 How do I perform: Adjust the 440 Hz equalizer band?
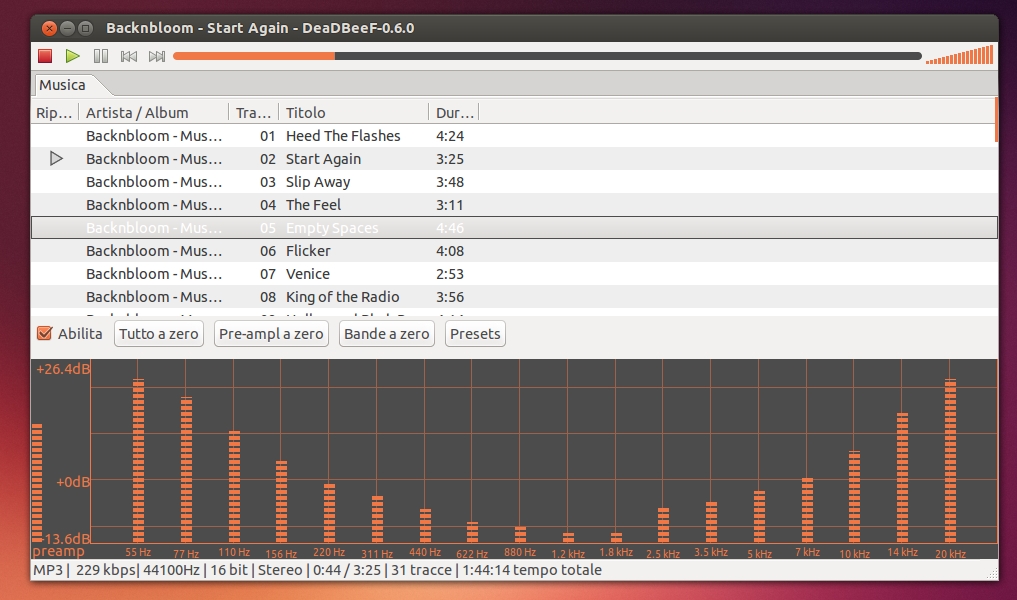[425, 525]
